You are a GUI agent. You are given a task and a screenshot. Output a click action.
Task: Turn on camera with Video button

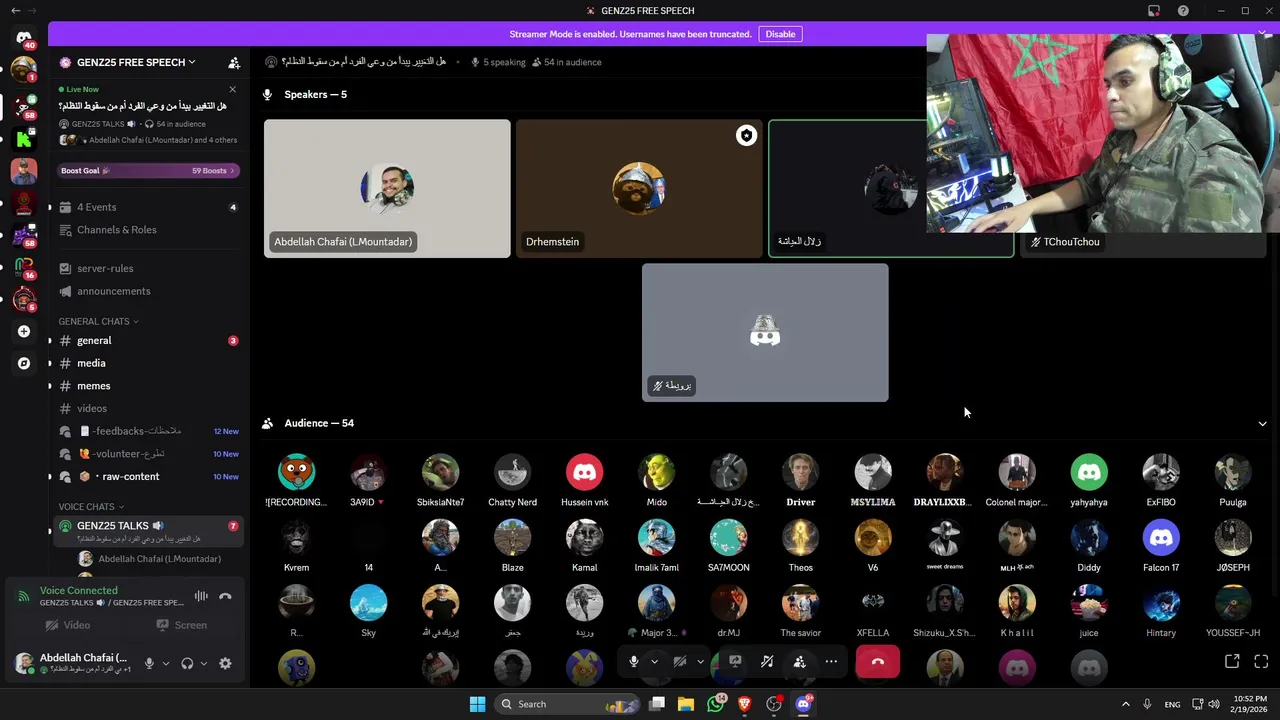pyautogui.click(x=68, y=625)
